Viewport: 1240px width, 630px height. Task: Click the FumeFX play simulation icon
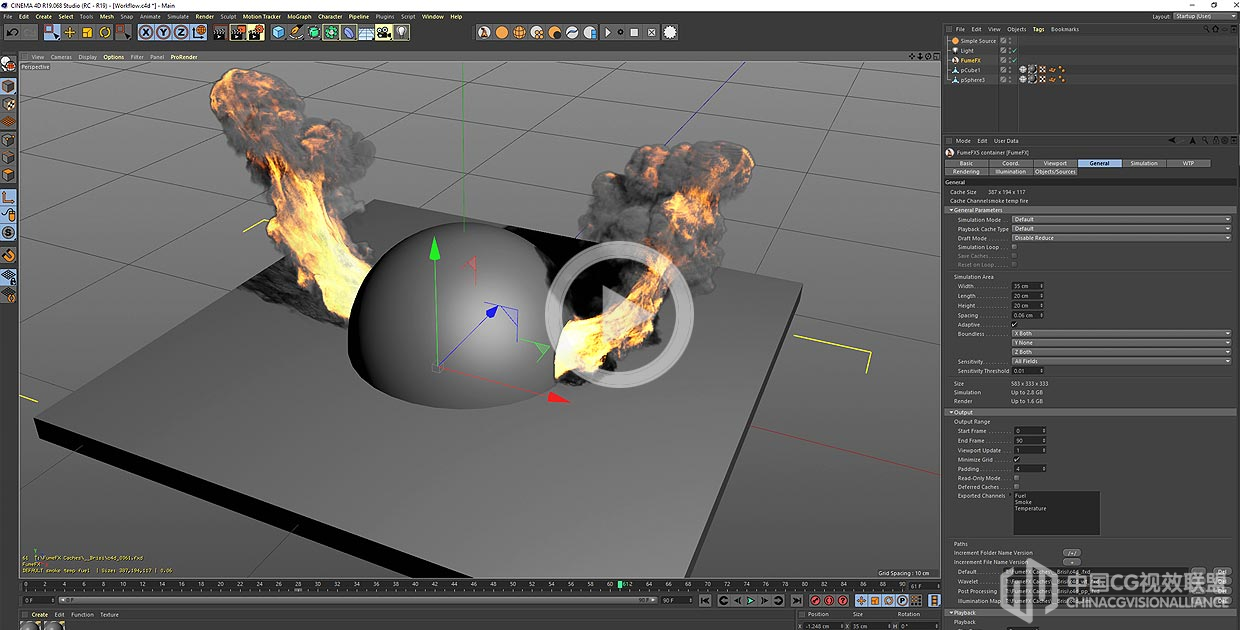tap(608, 32)
